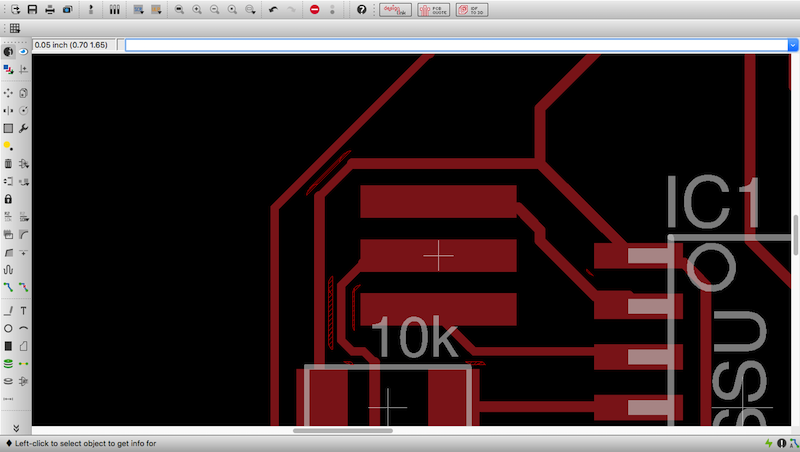Select the Add part tool
Viewport: 800px width, 452px height.
23,164
